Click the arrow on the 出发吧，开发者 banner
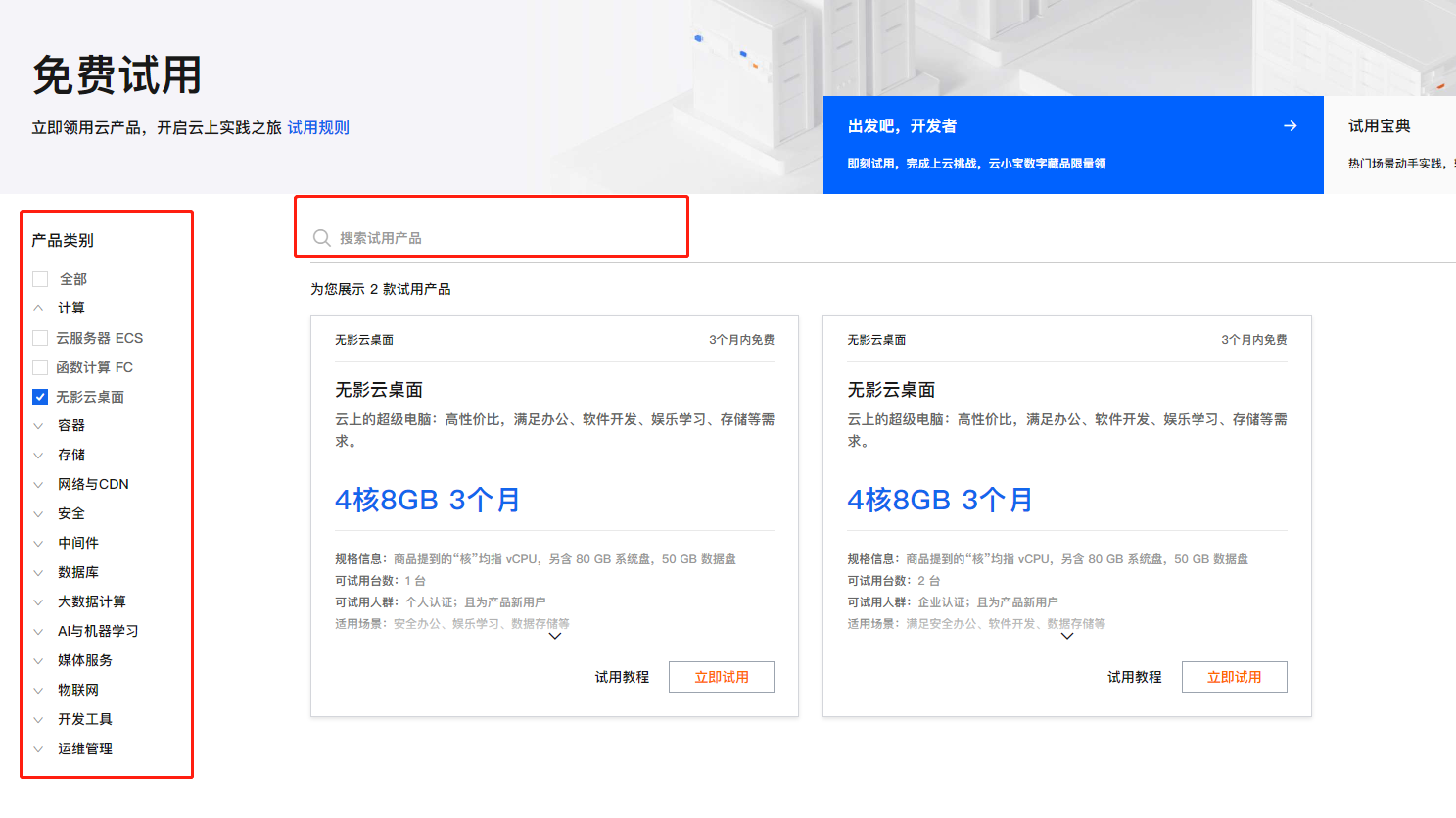Viewport: 1456px width, 818px height. (1291, 126)
